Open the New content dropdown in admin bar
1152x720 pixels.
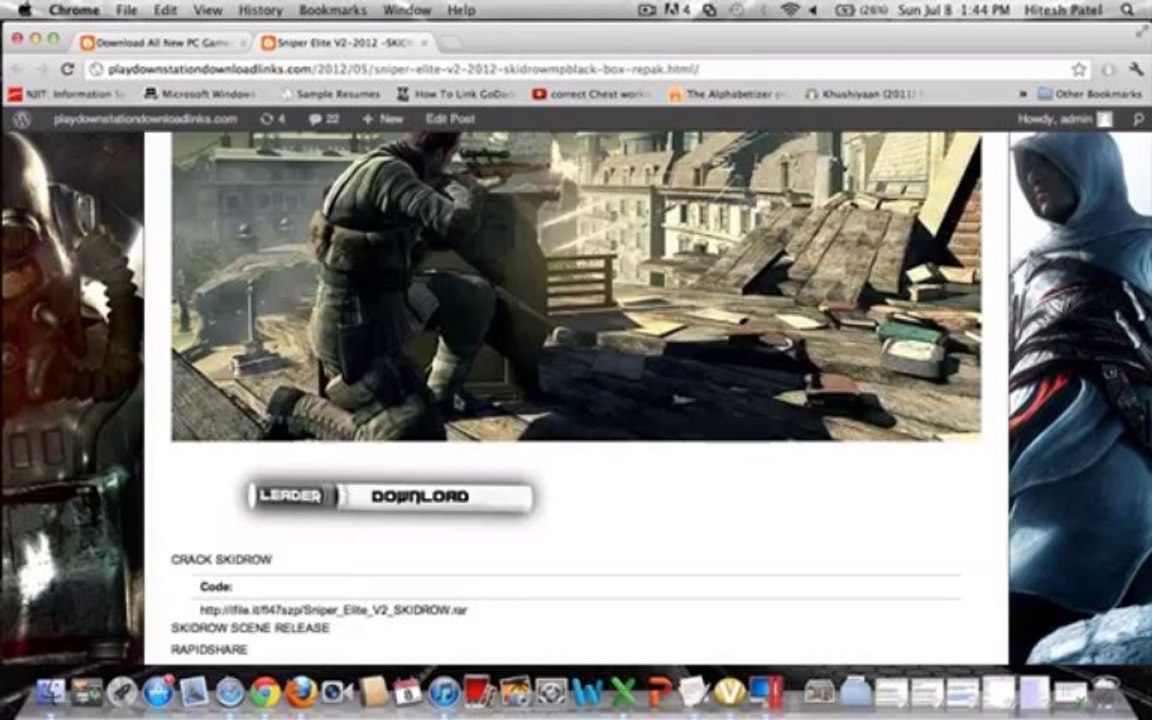(x=383, y=119)
